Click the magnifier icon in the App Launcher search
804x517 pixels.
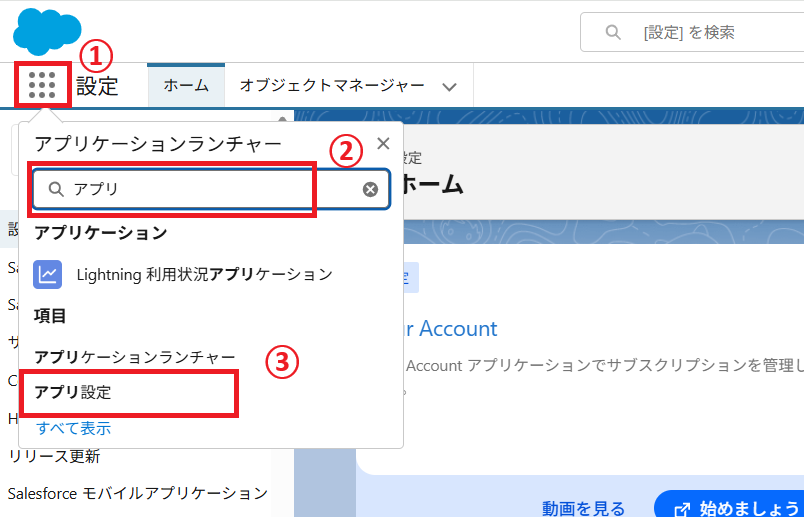coord(56,189)
